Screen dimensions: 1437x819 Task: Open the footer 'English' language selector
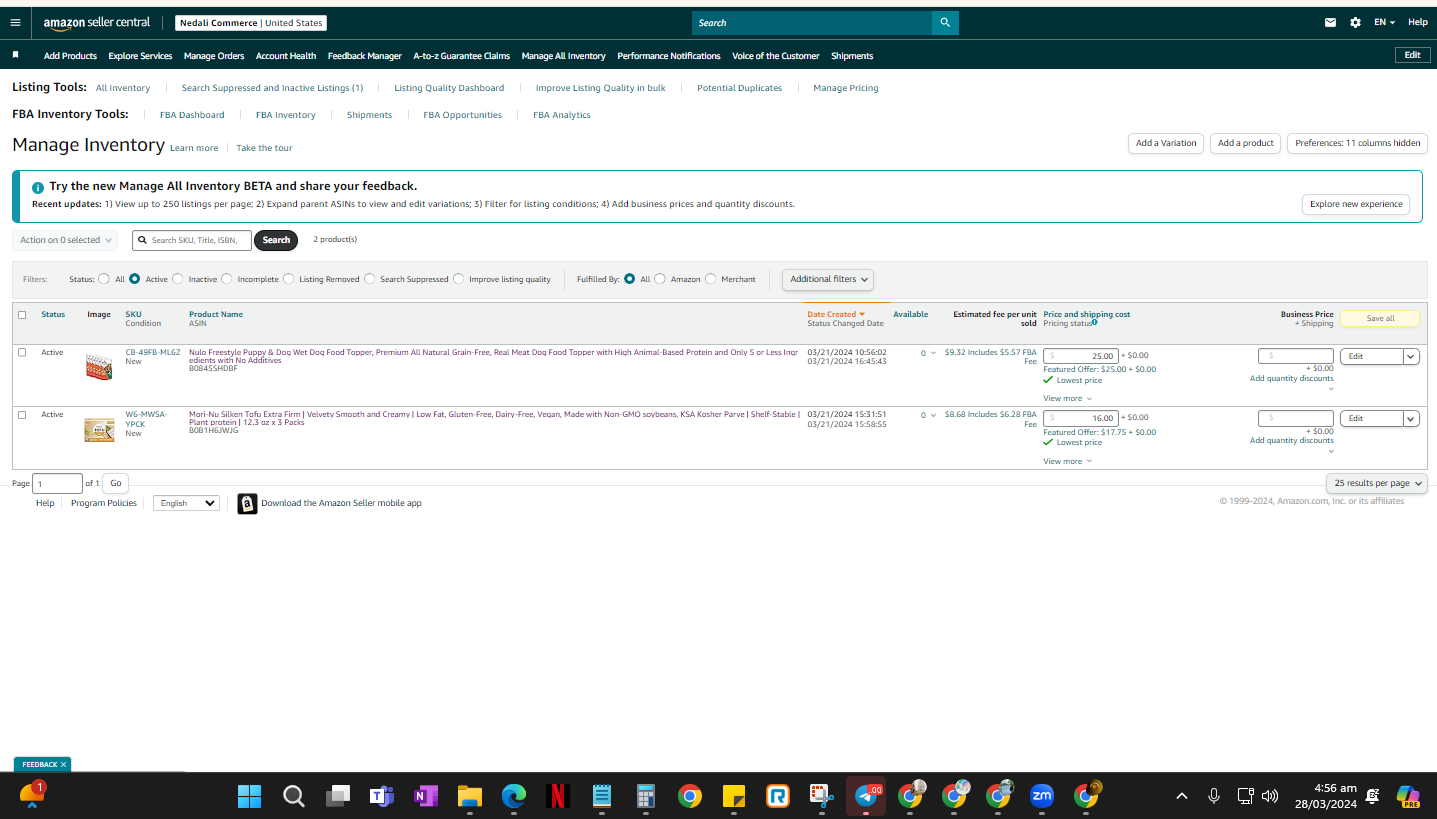(x=186, y=503)
